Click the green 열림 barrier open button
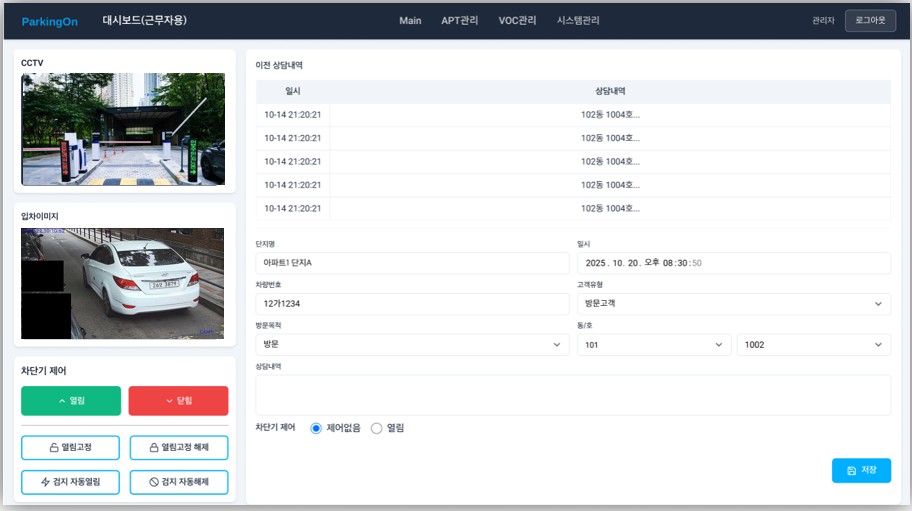Screen dimensions: 912x511 71,400
